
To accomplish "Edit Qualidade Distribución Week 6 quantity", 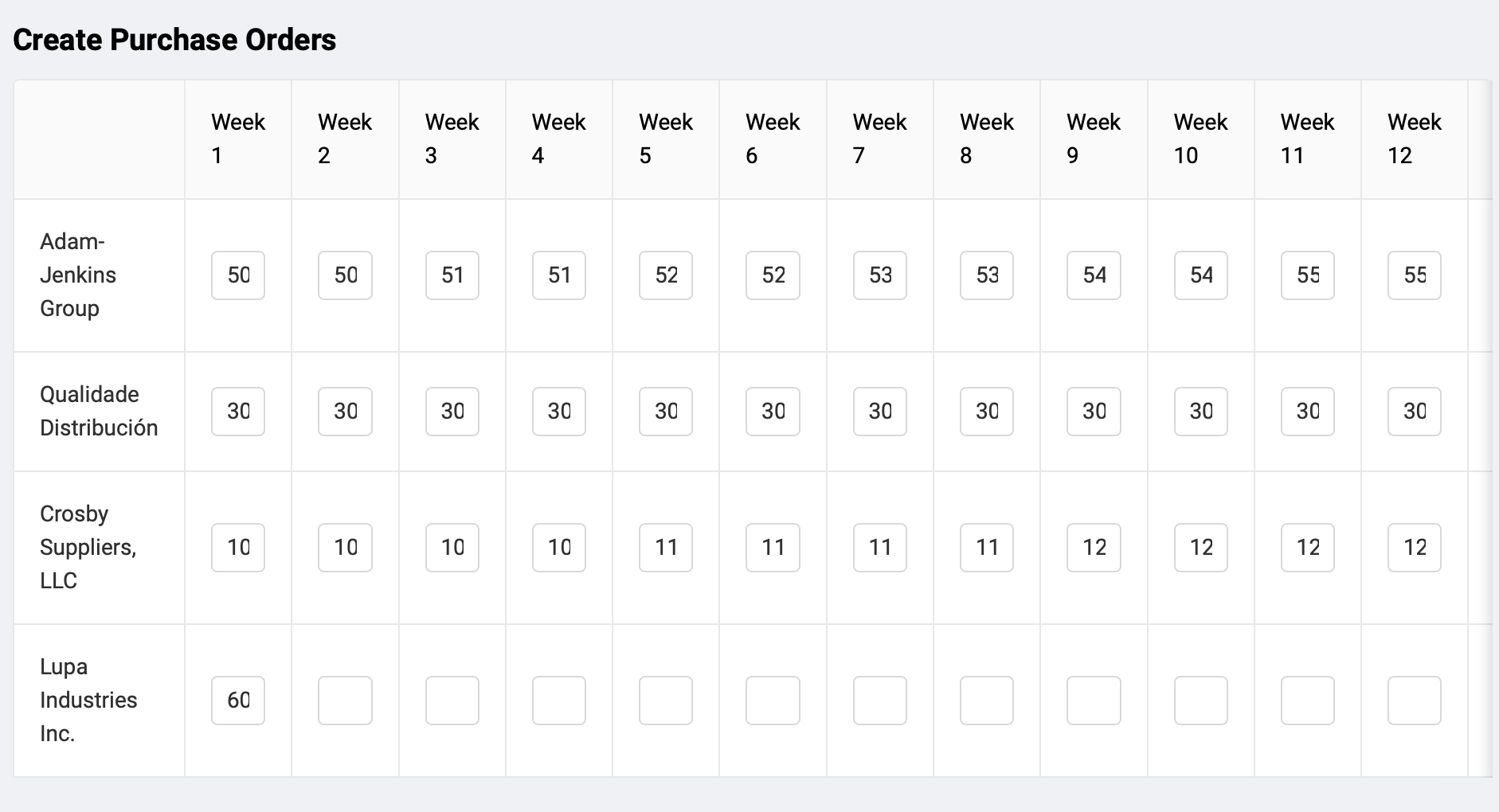I will pyautogui.click(x=772, y=412).
